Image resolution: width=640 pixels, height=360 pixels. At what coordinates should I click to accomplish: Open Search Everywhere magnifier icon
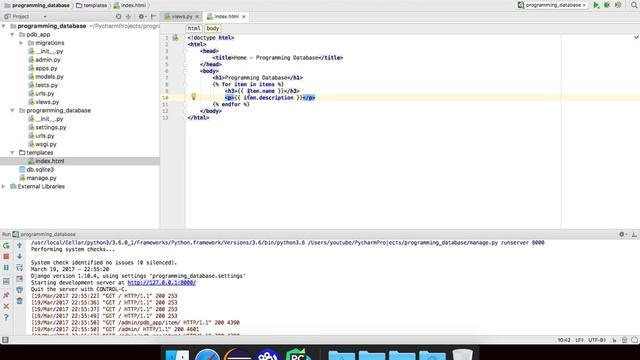pos(634,5)
